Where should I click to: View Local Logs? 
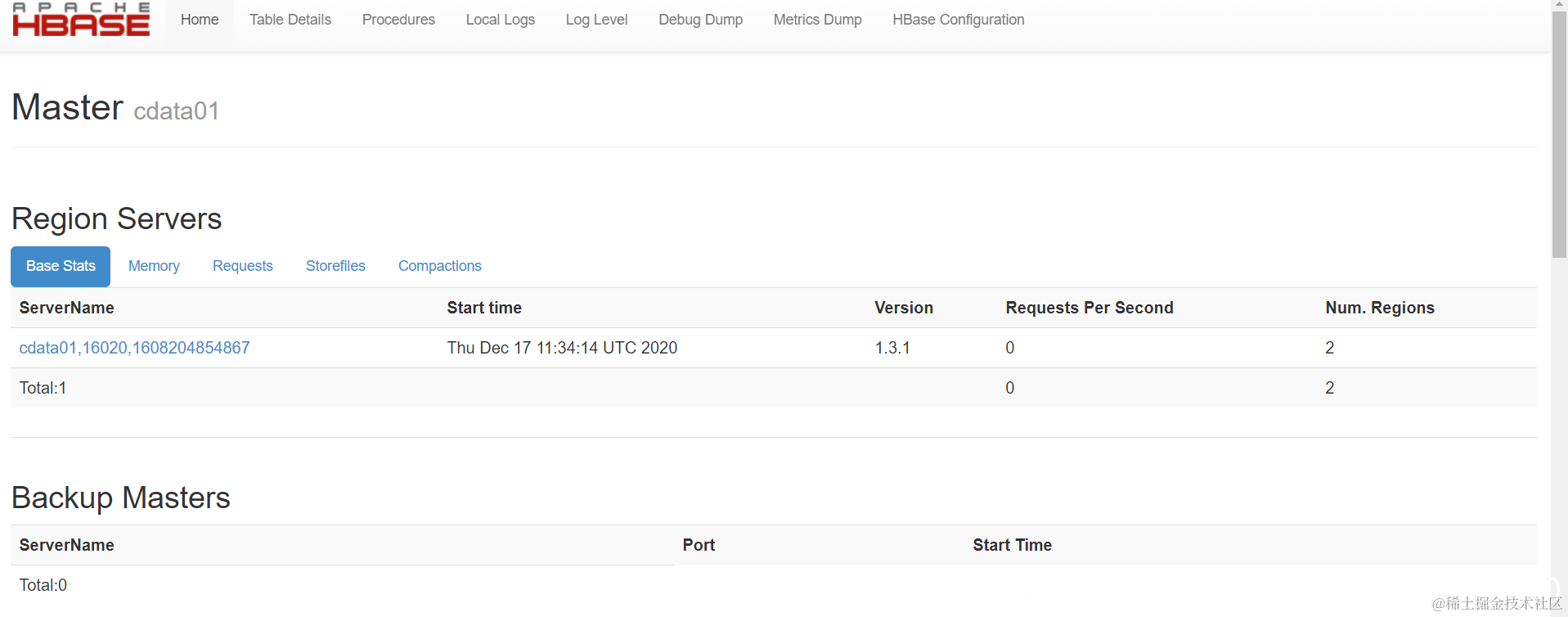coord(501,20)
